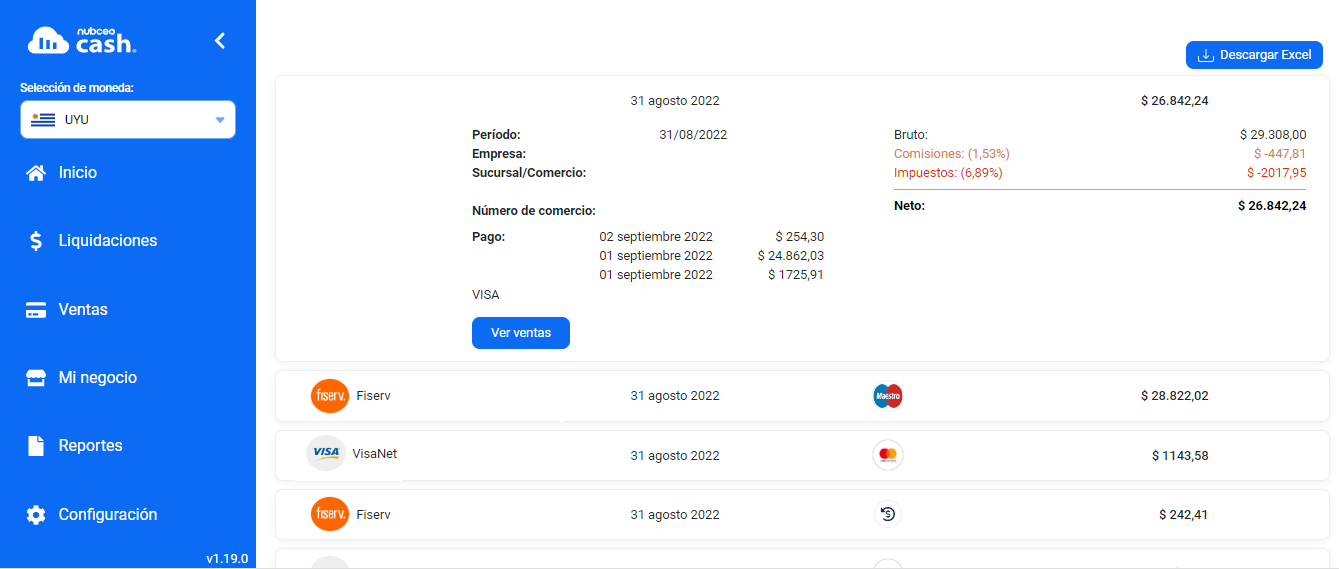The width and height of the screenshot is (1339, 569).
Task: Click the Ventas credit card icon
Action: tap(36, 310)
